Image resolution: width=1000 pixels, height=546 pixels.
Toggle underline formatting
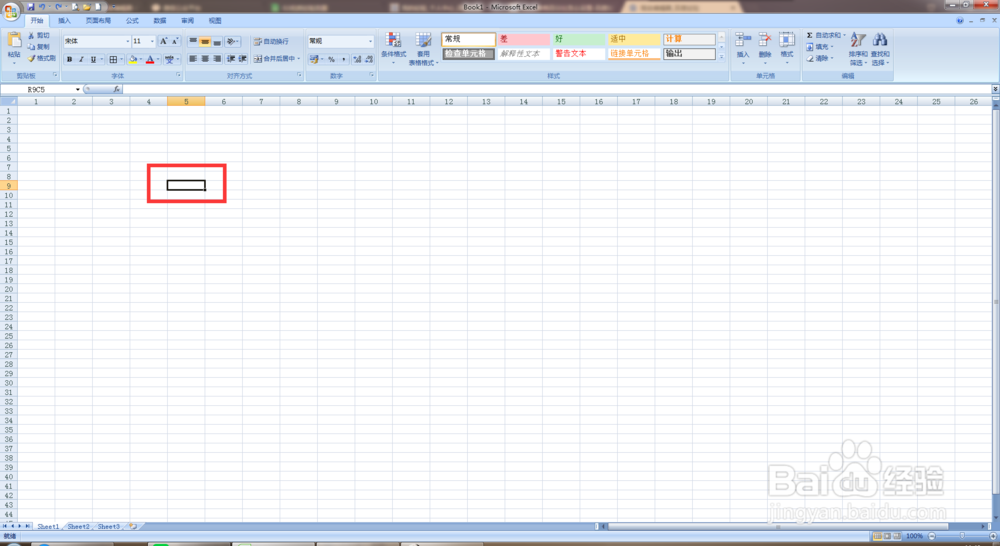coord(93,59)
